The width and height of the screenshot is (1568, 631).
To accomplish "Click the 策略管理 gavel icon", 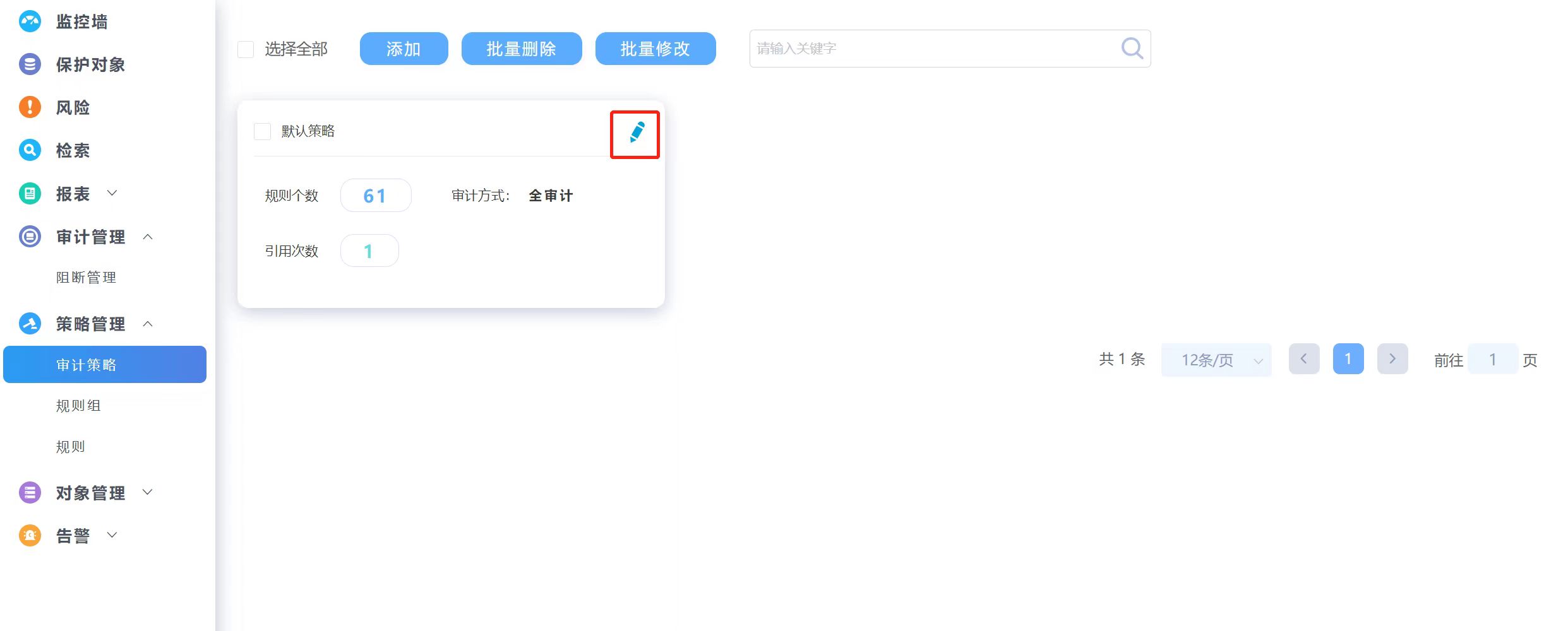I will coord(30,324).
